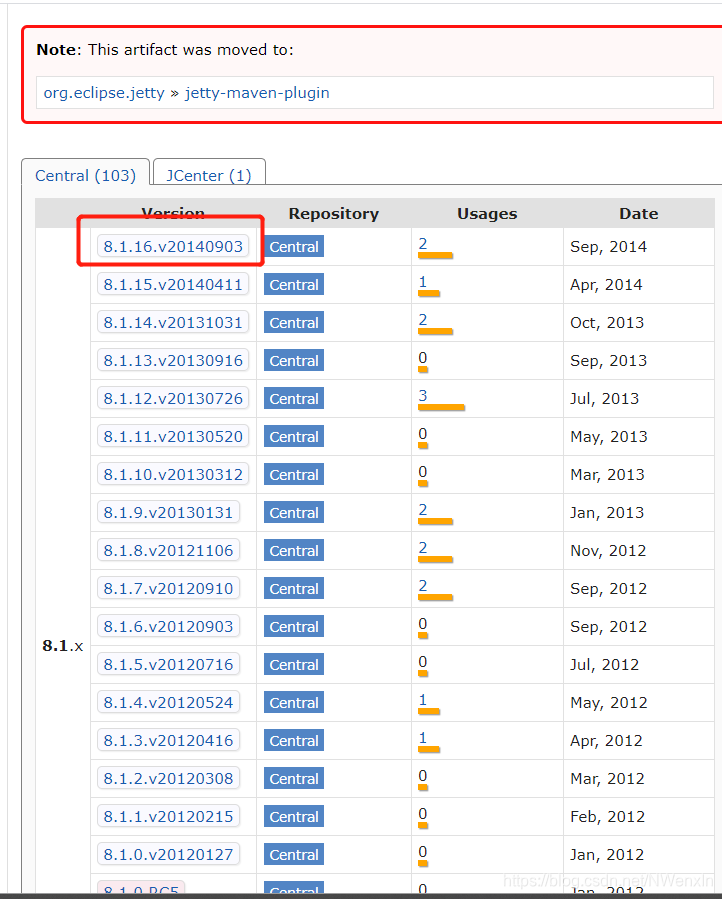Click Central badge in 8.1.2.v20120308 row
Screen dimensions: 722x899
294,778
